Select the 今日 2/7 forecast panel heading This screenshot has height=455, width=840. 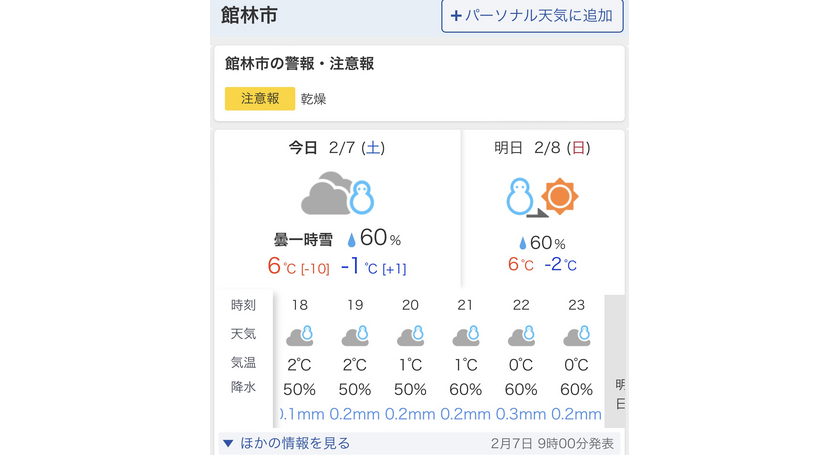pyautogui.click(x=336, y=148)
